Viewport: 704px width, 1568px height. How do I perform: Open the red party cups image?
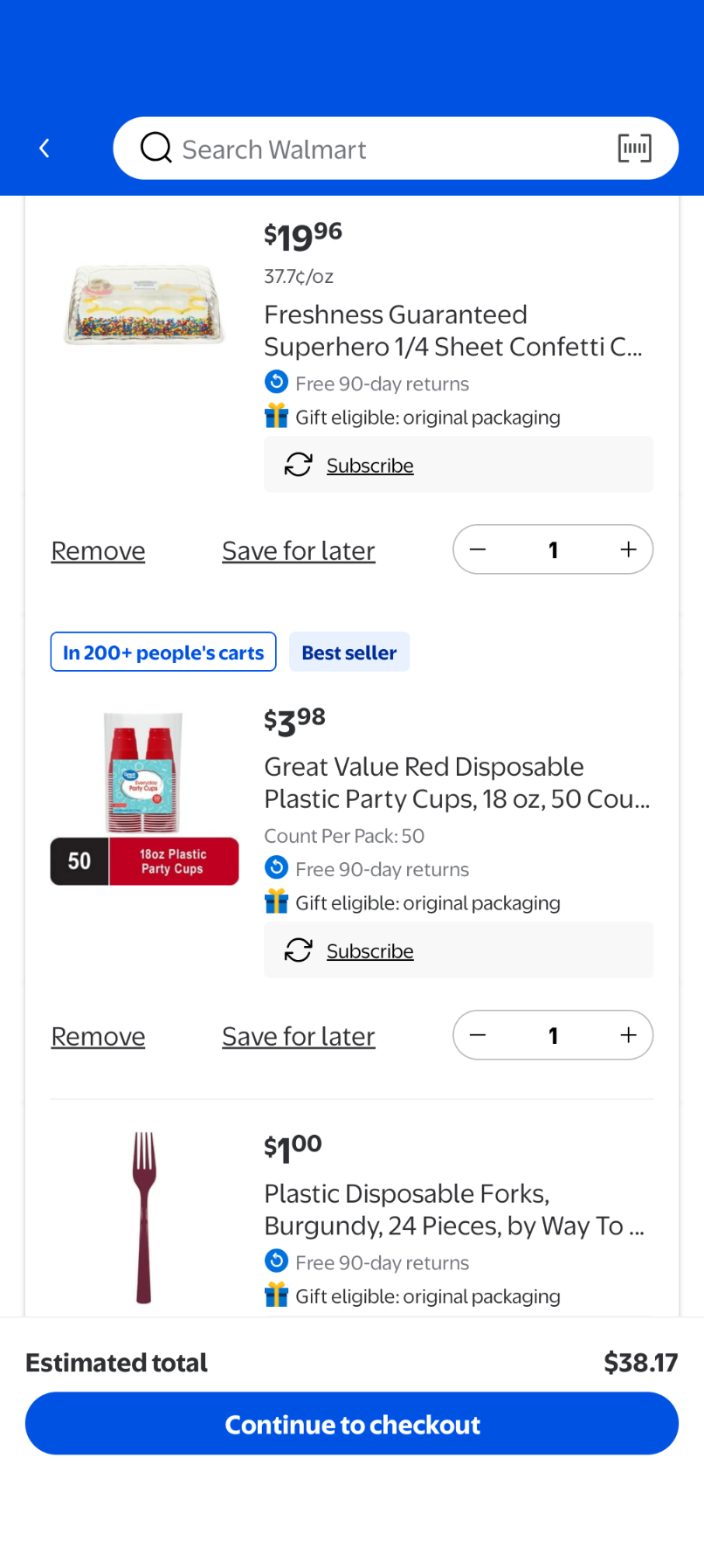[x=144, y=797]
